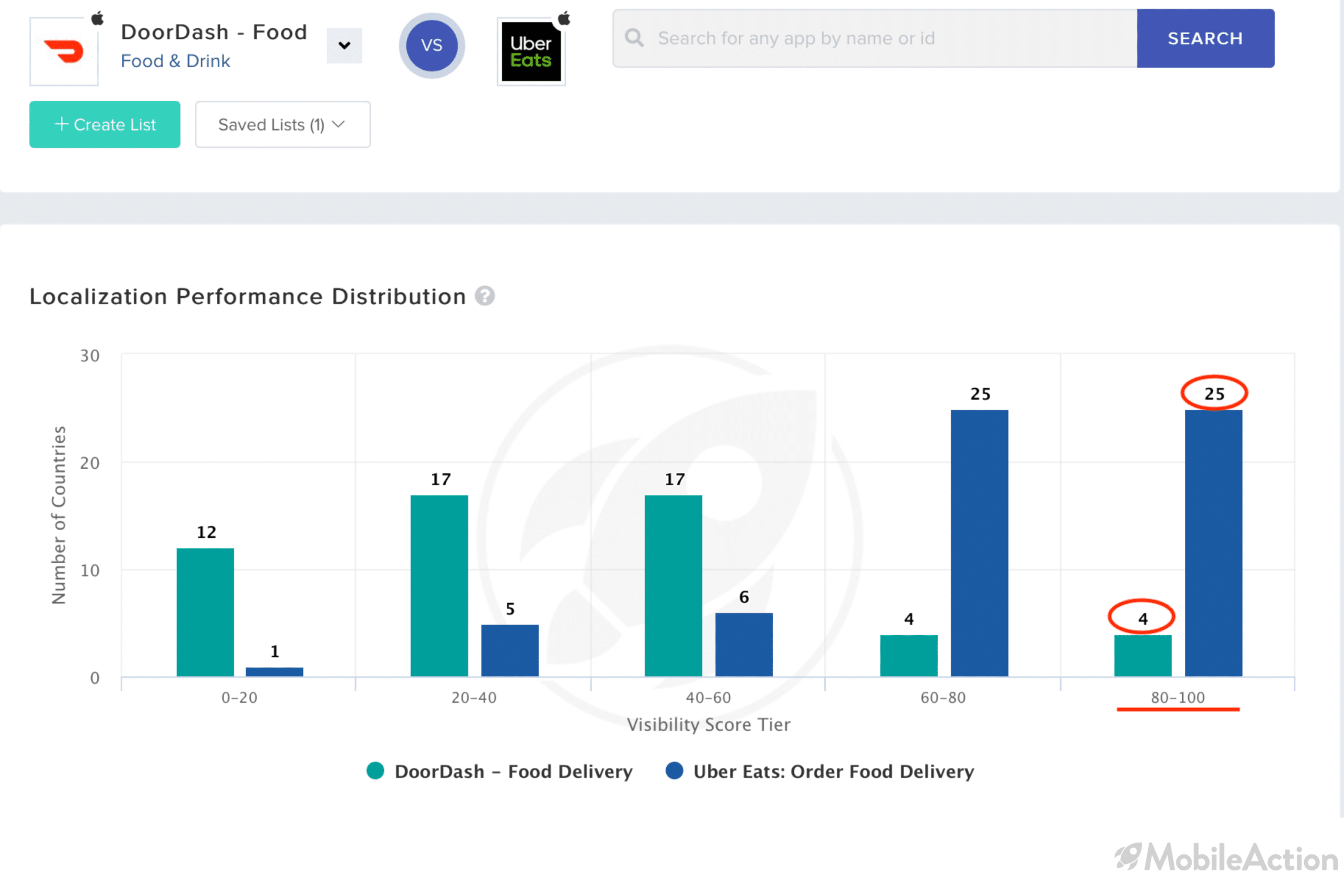Click the value label 1 in the 0-20 tier
This screenshot has height=896, width=1344.
click(x=275, y=651)
